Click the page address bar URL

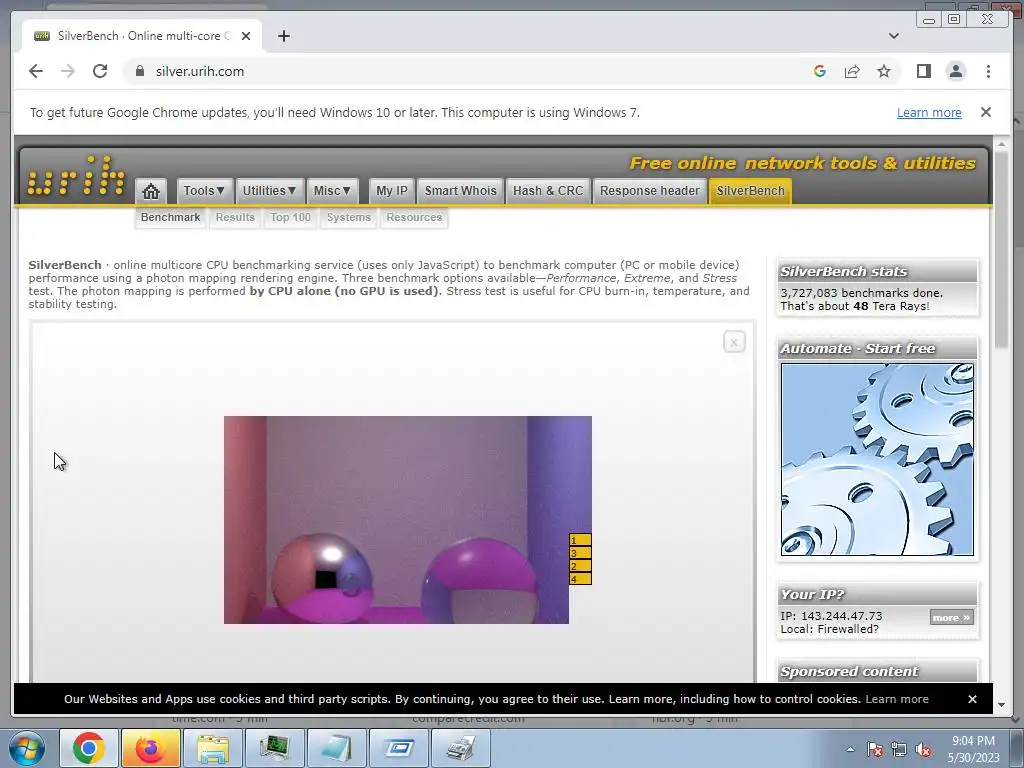(200, 71)
